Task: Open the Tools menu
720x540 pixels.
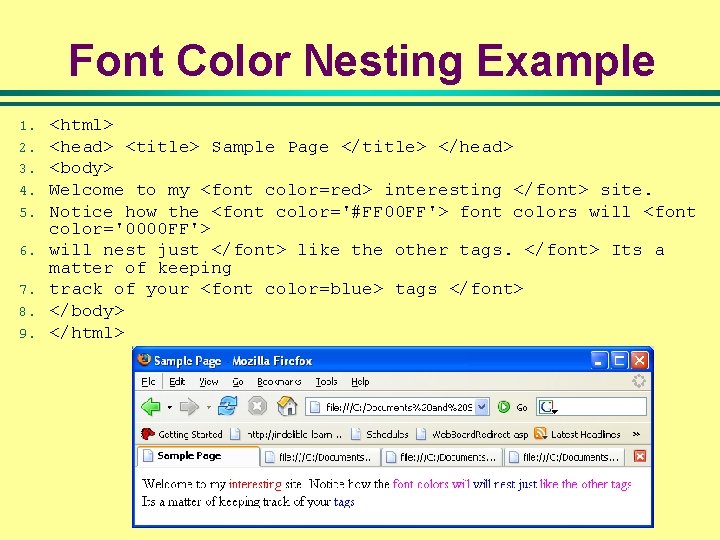Action: 326,382
